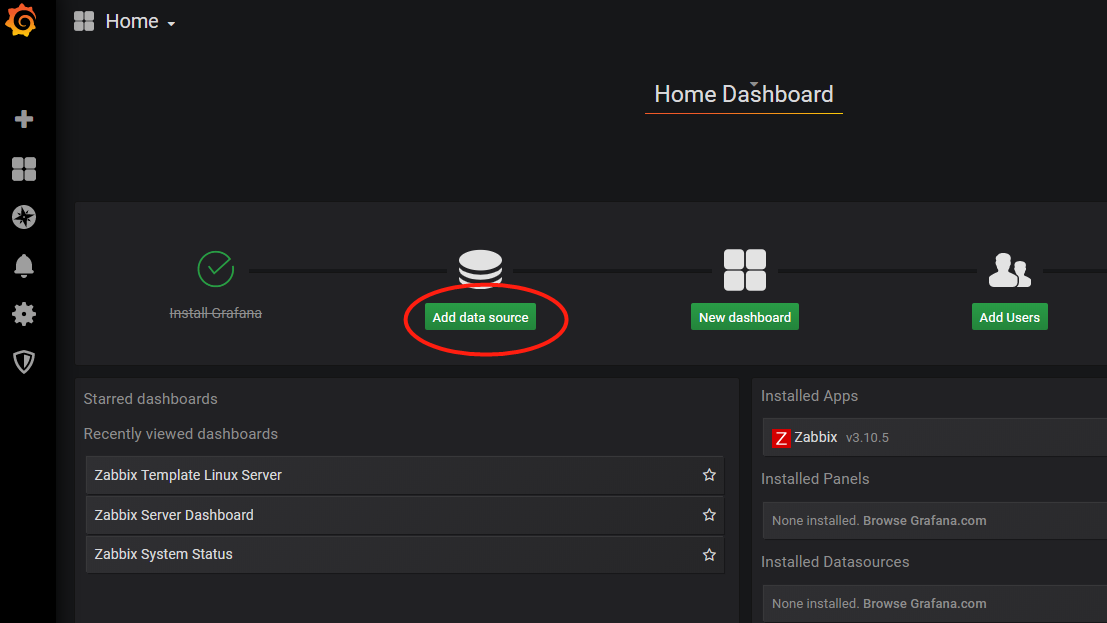This screenshot has width=1107, height=623.
Task: Click the Add Users button
Action: 1009,317
